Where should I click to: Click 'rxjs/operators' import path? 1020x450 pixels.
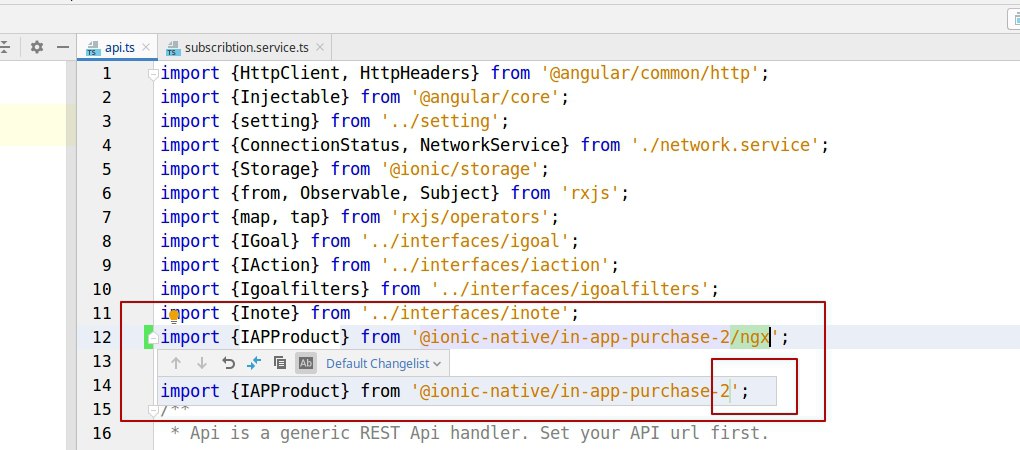[x=471, y=217]
